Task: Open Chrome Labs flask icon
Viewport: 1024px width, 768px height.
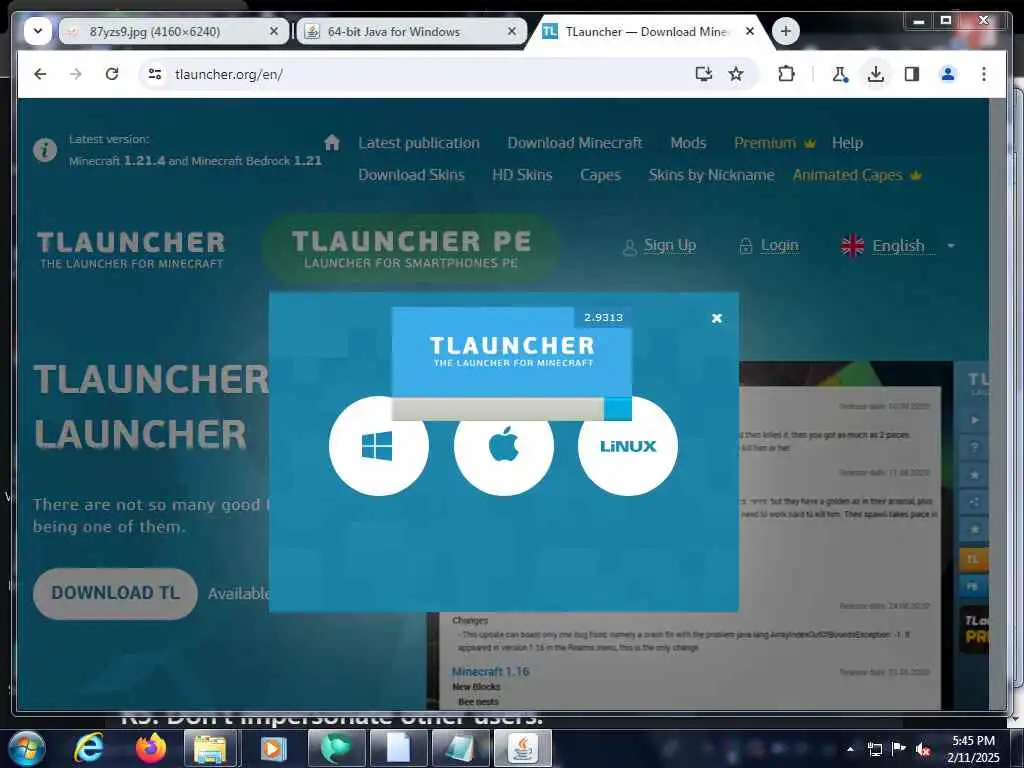Action: pos(840,74)
